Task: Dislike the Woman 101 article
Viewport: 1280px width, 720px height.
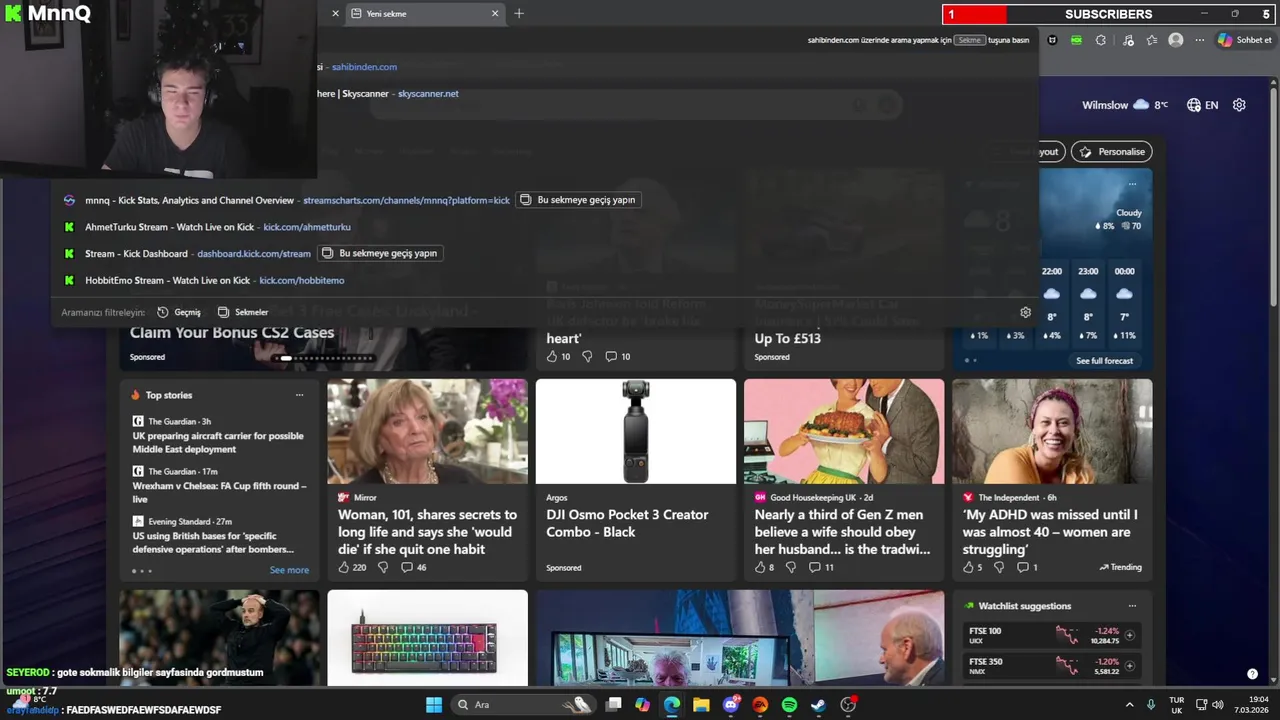Action: tap(382, 567)
